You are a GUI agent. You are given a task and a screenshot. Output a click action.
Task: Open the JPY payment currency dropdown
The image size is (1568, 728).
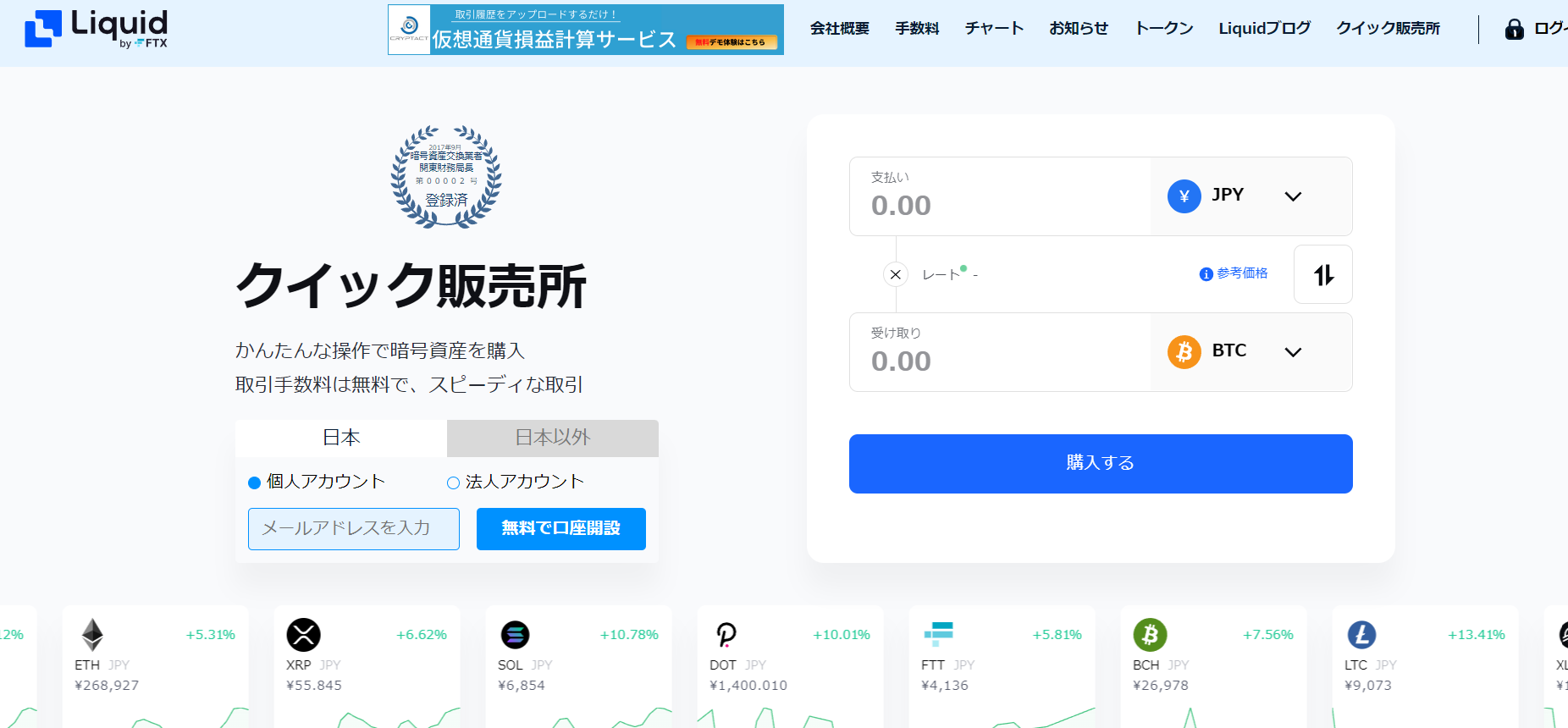pyautogui.click(x=1251, y=196)
